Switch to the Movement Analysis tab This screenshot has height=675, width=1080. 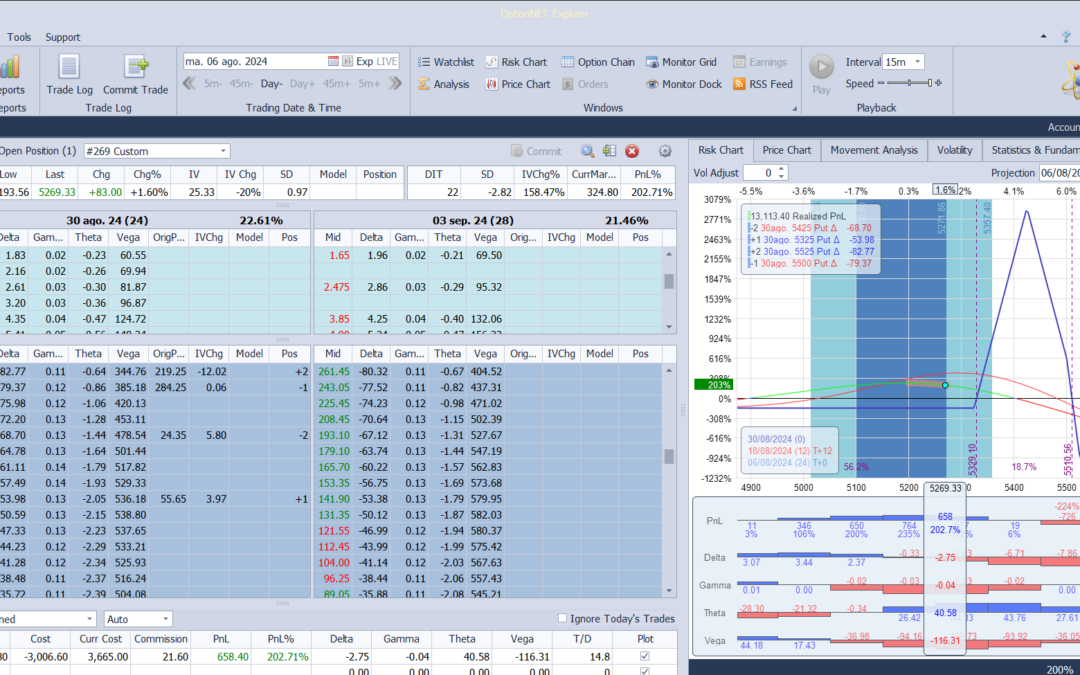pos(874,150)
